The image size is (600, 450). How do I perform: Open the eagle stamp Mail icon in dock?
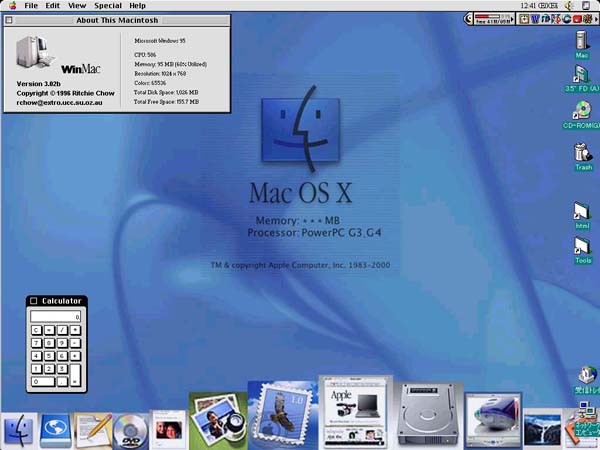point(283,415)
